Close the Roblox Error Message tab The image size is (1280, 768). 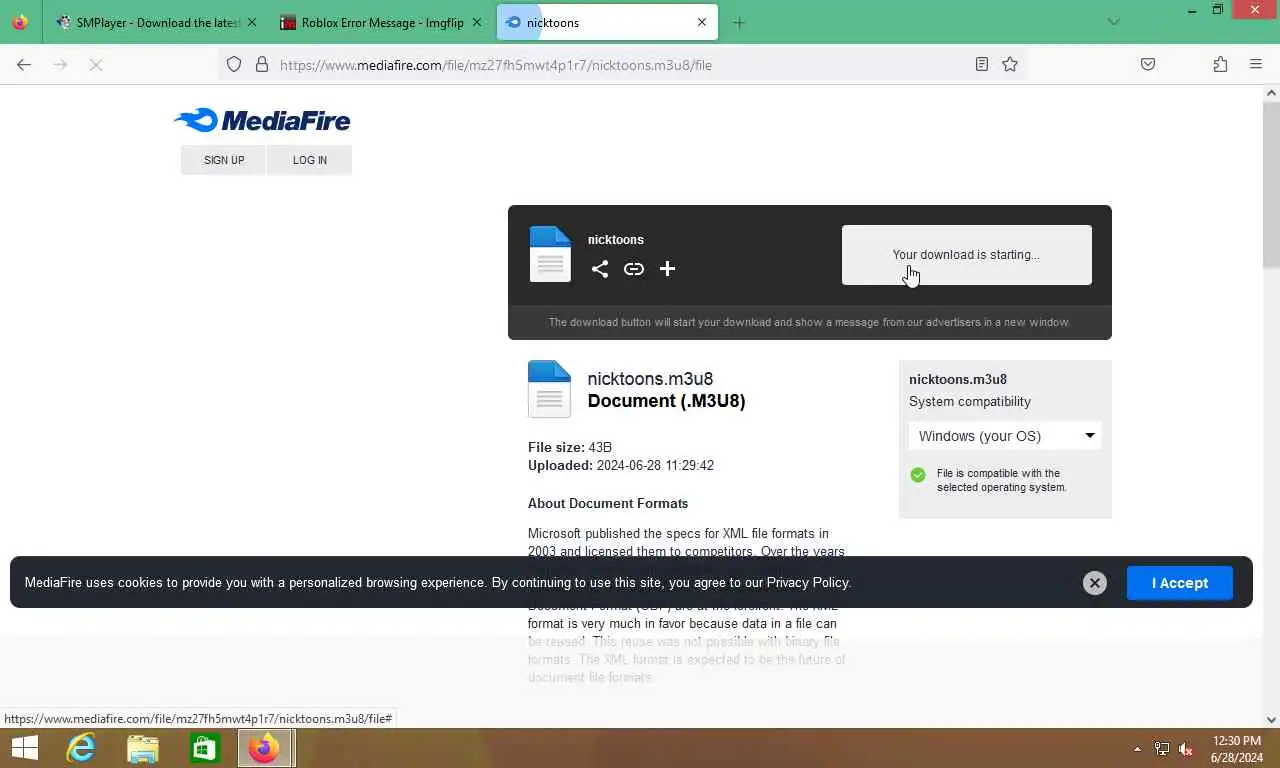(x=477, y=22)
